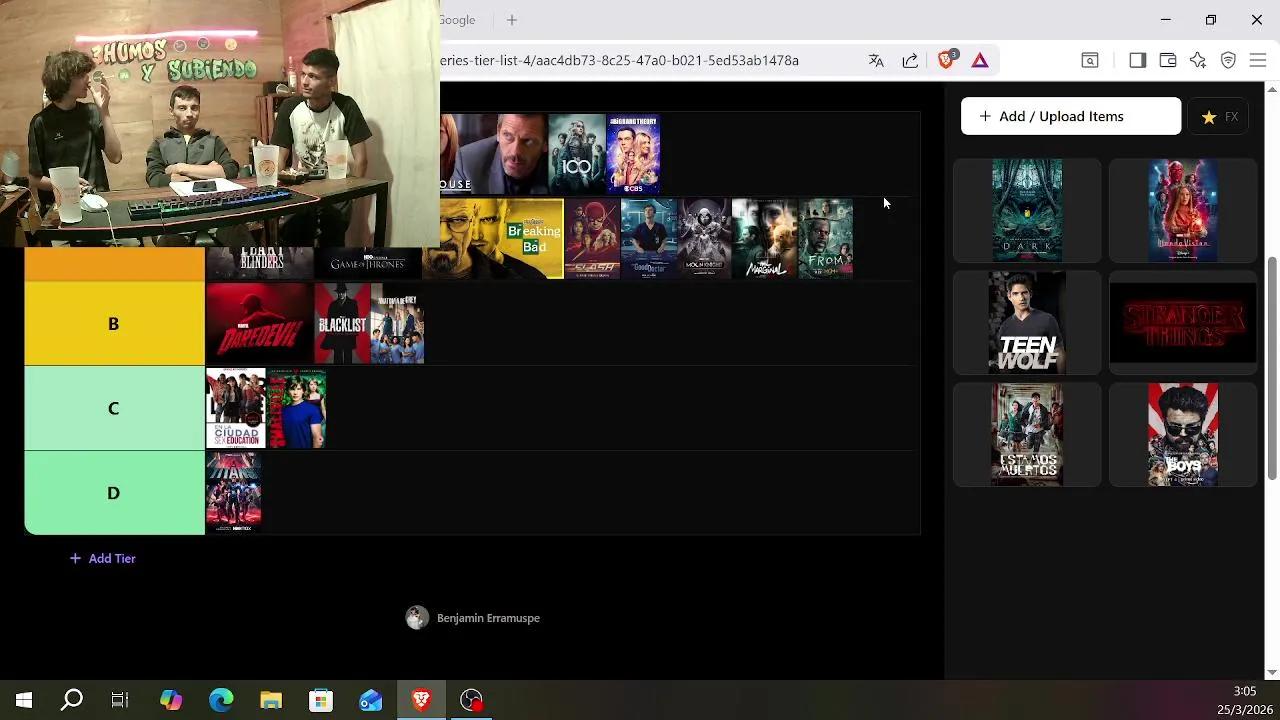Open the browser hamburger menu

tap(1258, 61)
